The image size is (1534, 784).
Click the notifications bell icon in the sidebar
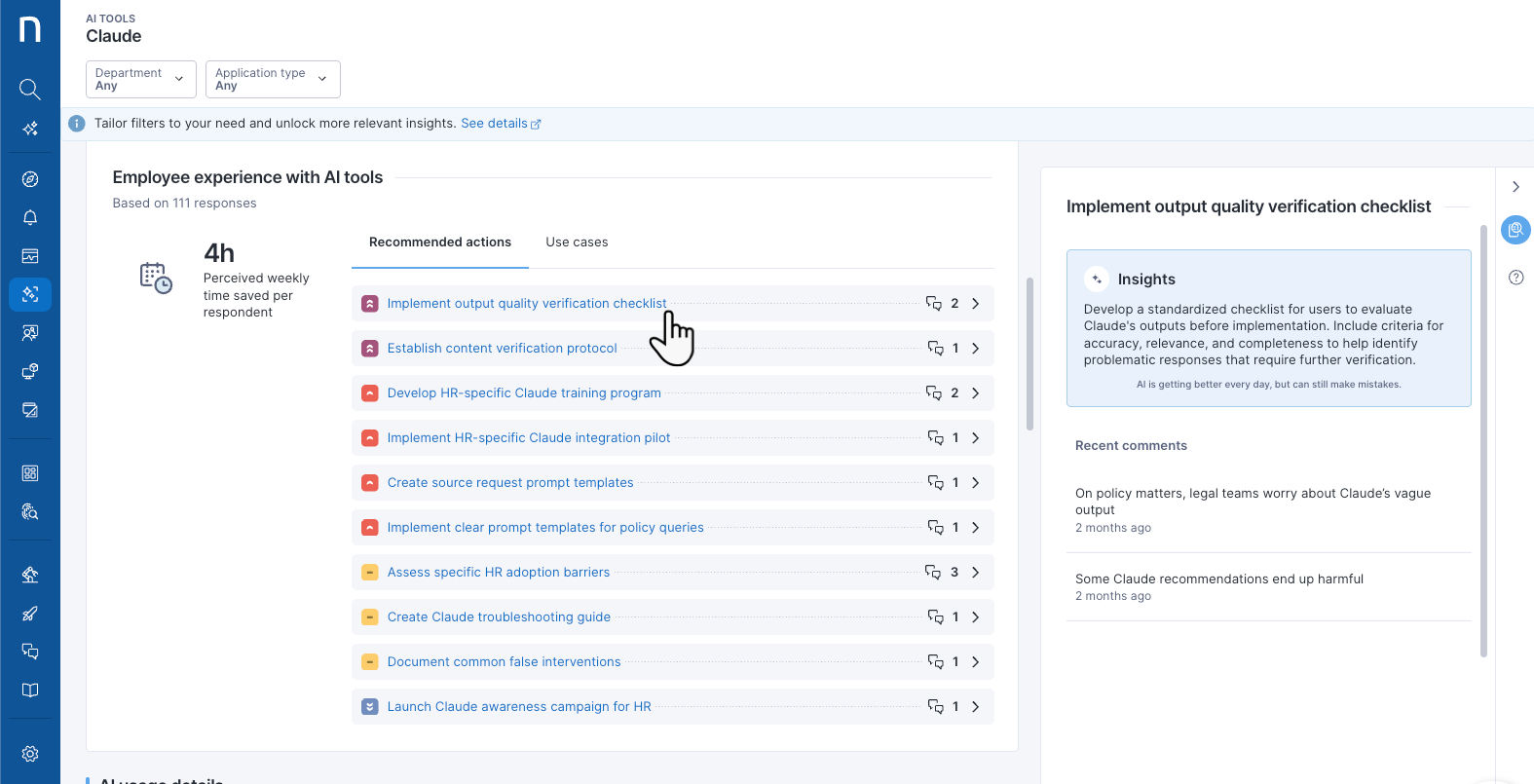click(30, 217)
